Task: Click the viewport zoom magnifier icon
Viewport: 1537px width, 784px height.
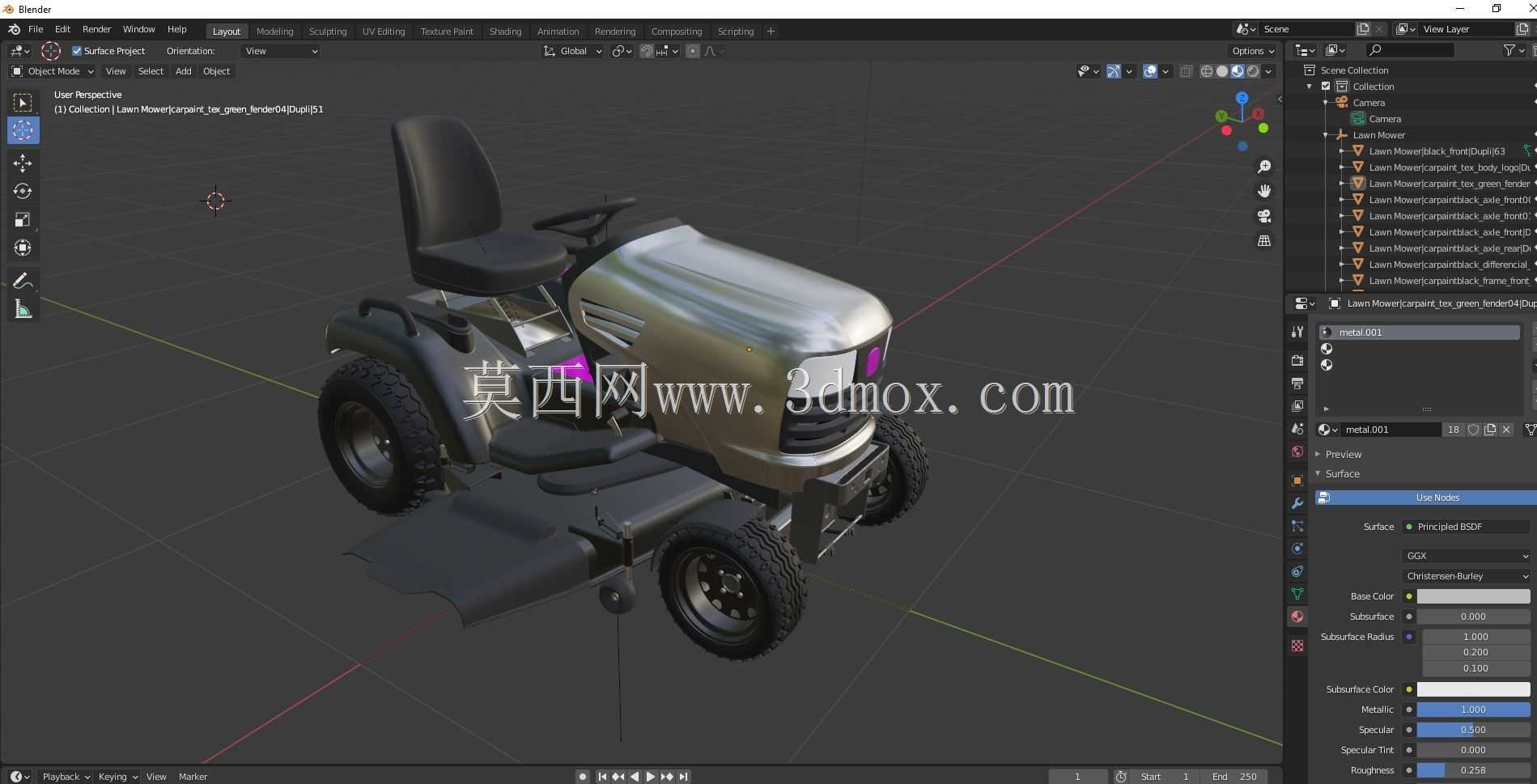Action: [1264, 167]
